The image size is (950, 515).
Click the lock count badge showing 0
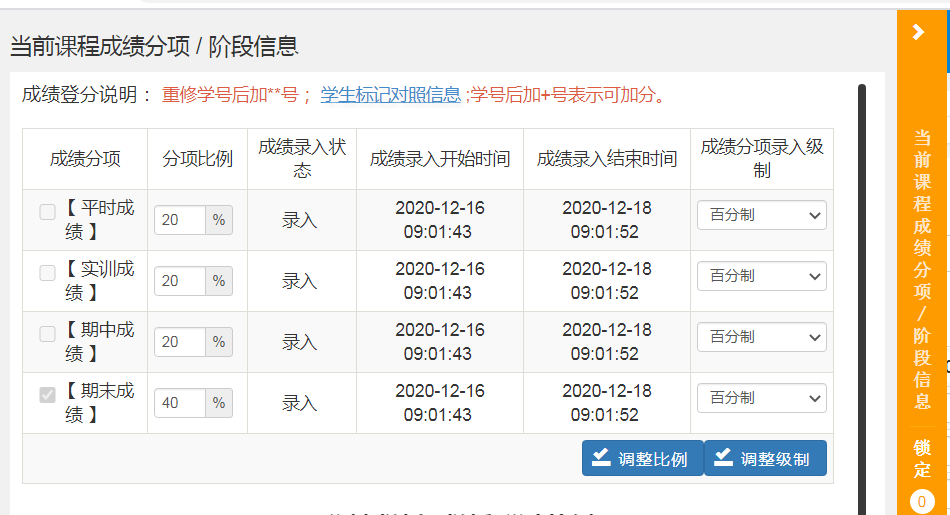pyautogui.click(x=921, y=503)
